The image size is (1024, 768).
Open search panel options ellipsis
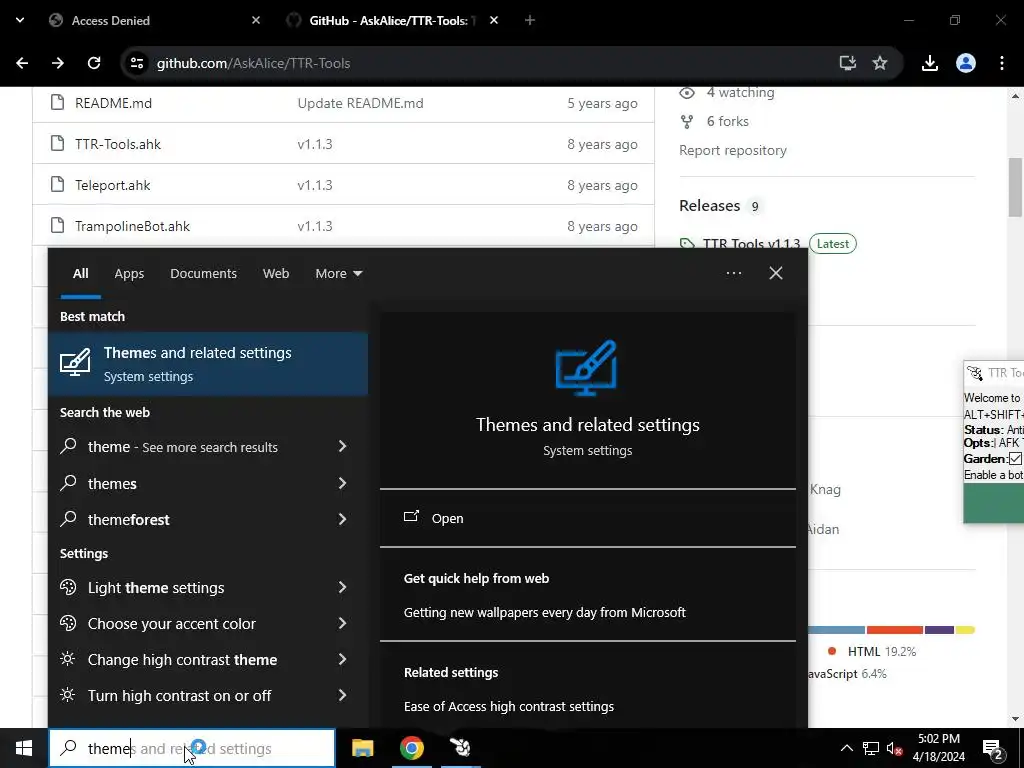pos(733,273)
